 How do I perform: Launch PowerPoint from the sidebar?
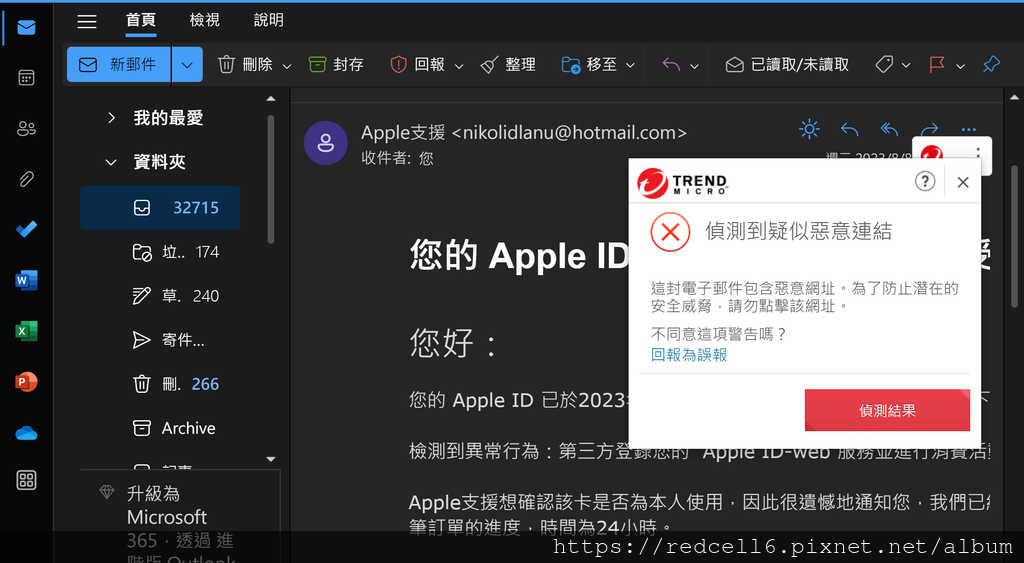pyautogui.click(x=26, y=381)
